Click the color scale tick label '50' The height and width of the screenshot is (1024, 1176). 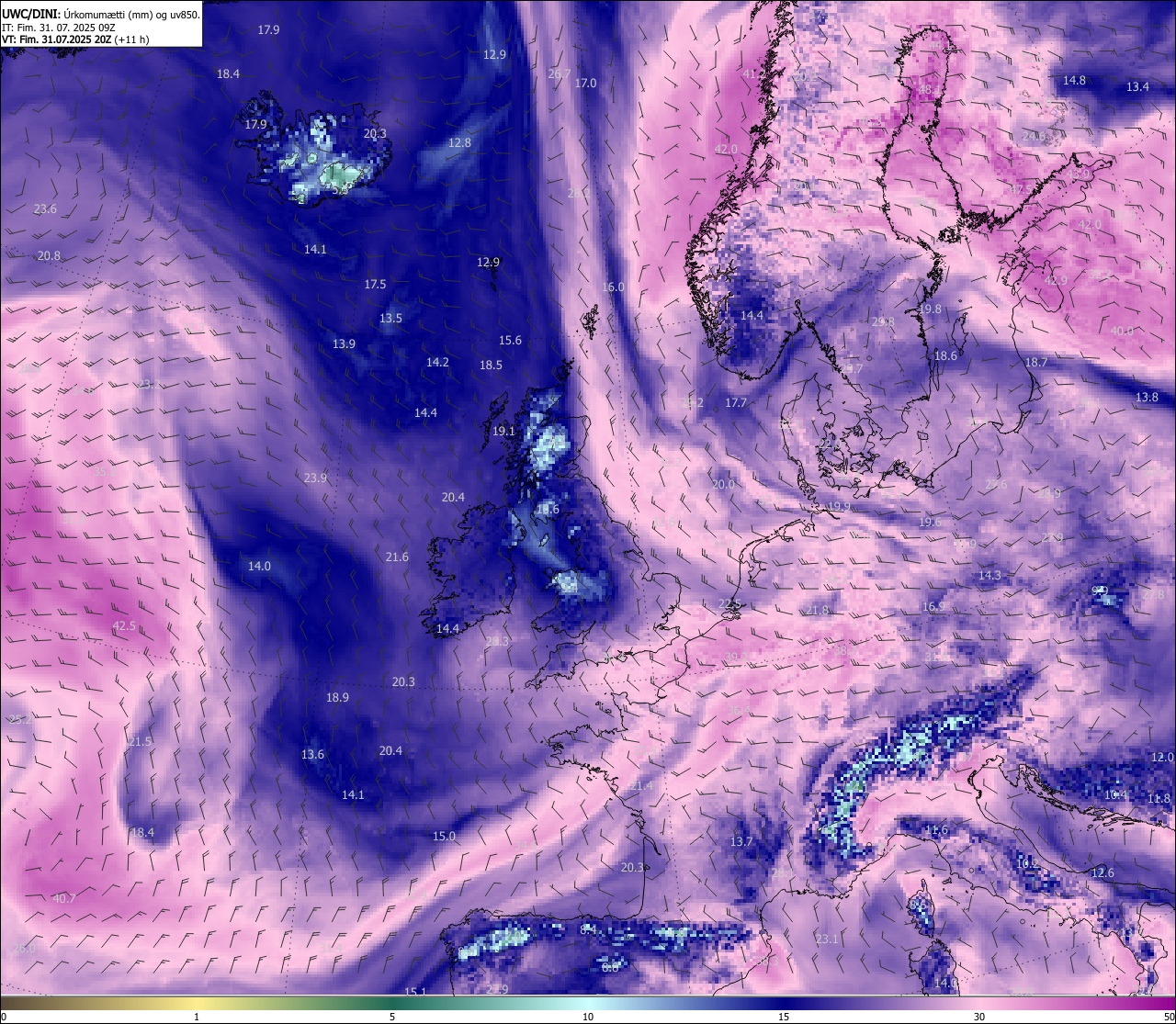click(x=1169, y=1017)
